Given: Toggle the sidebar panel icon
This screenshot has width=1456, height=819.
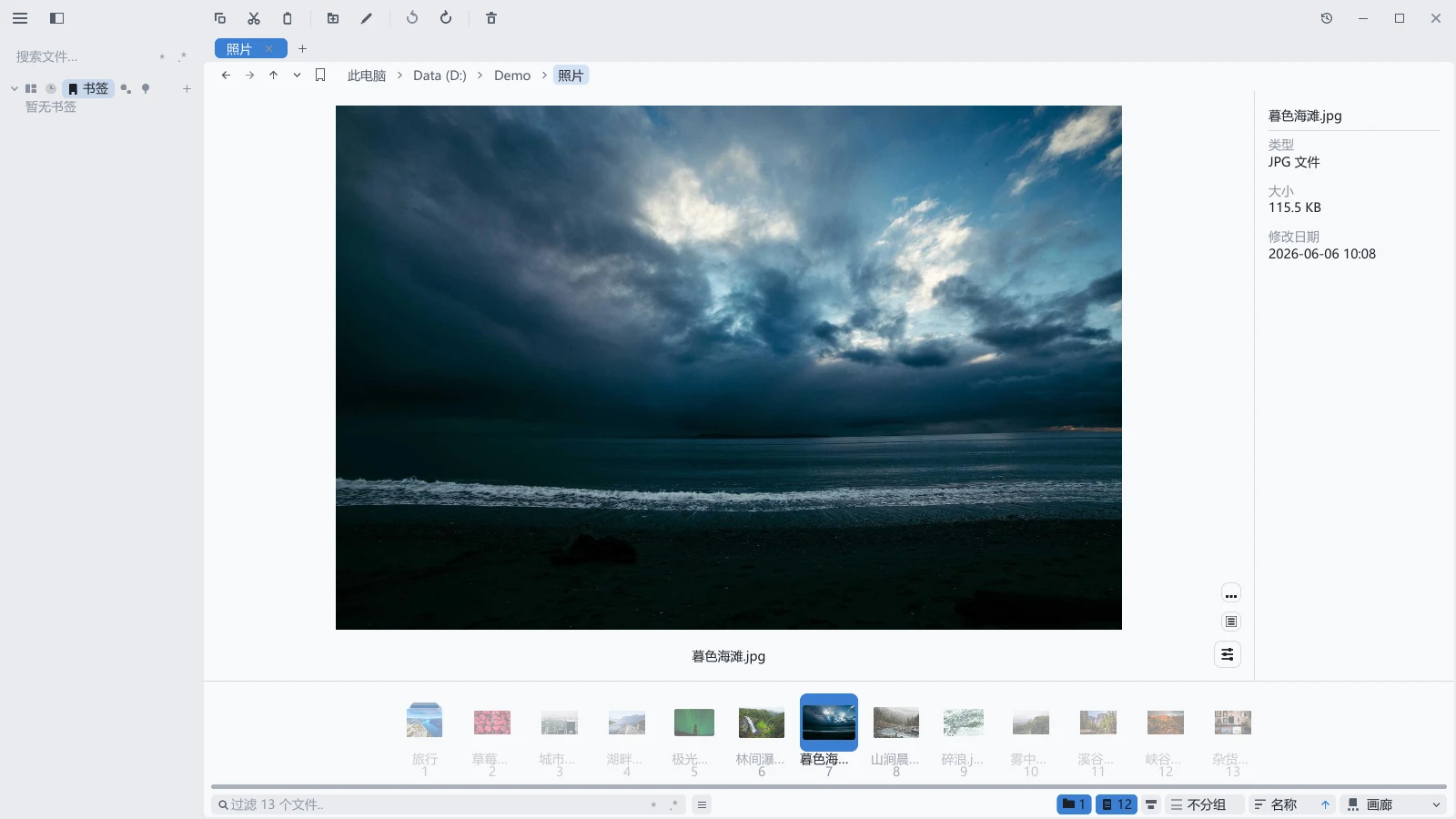Looking at the screenshot, I should click(x=56, y=18).
